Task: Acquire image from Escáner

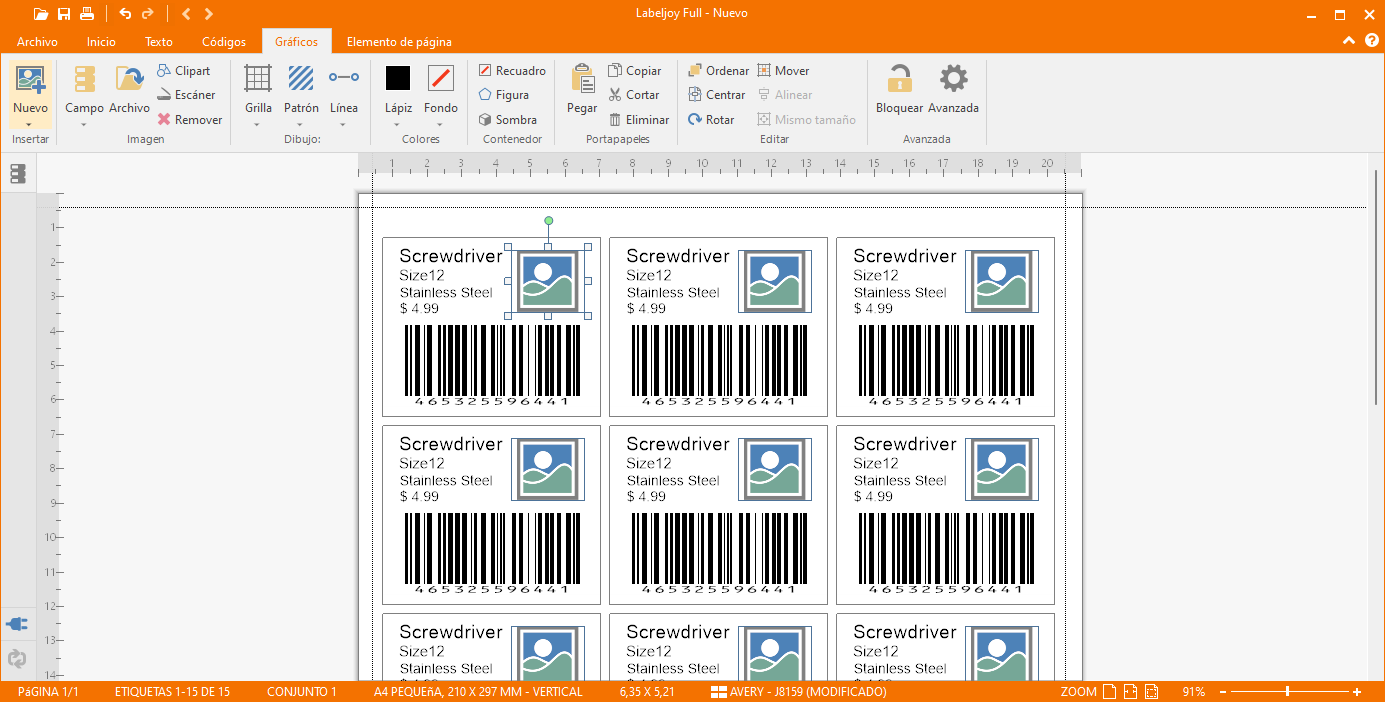Action: [x=186, y=95]
